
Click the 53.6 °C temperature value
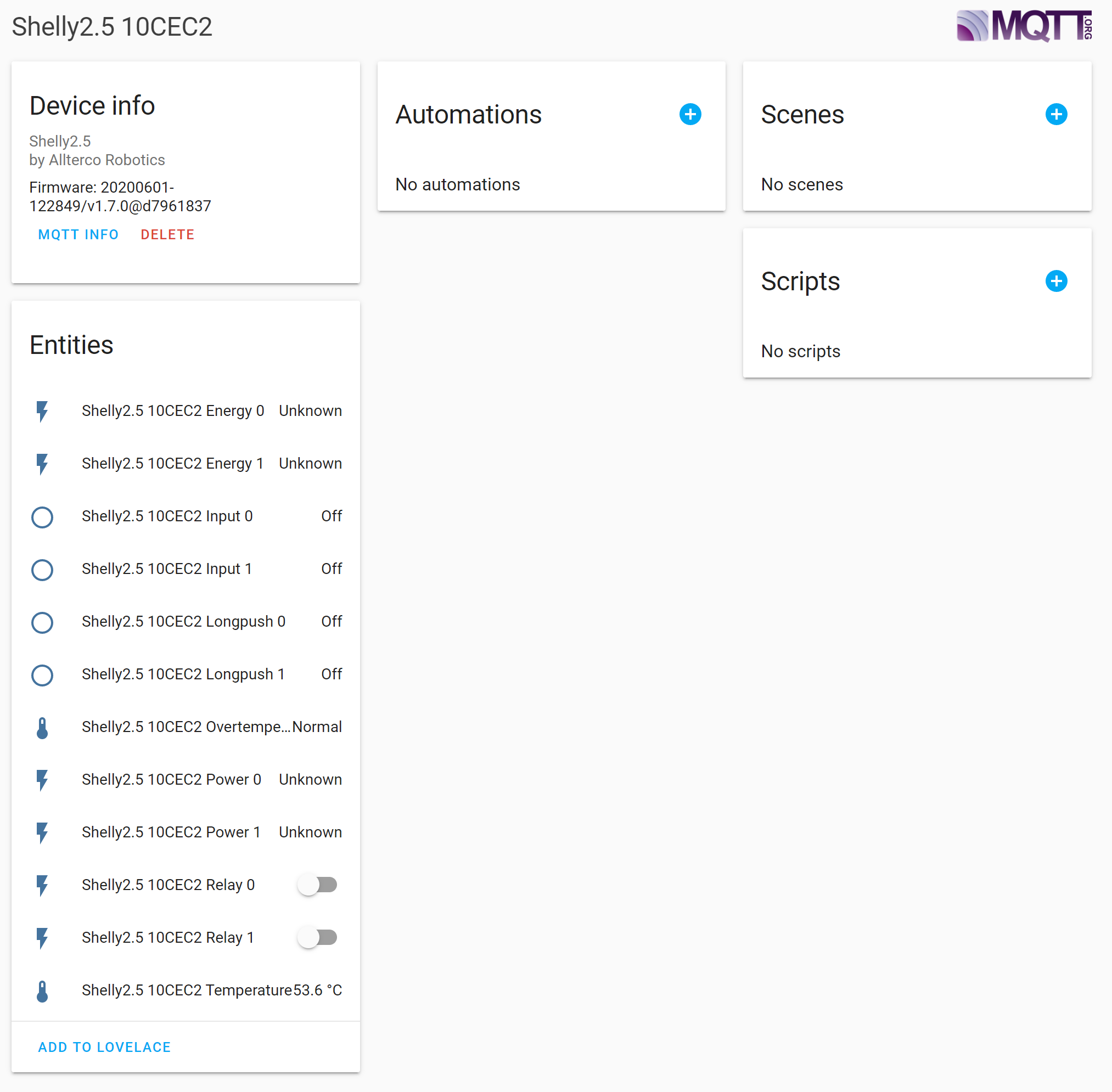[317, 990]
